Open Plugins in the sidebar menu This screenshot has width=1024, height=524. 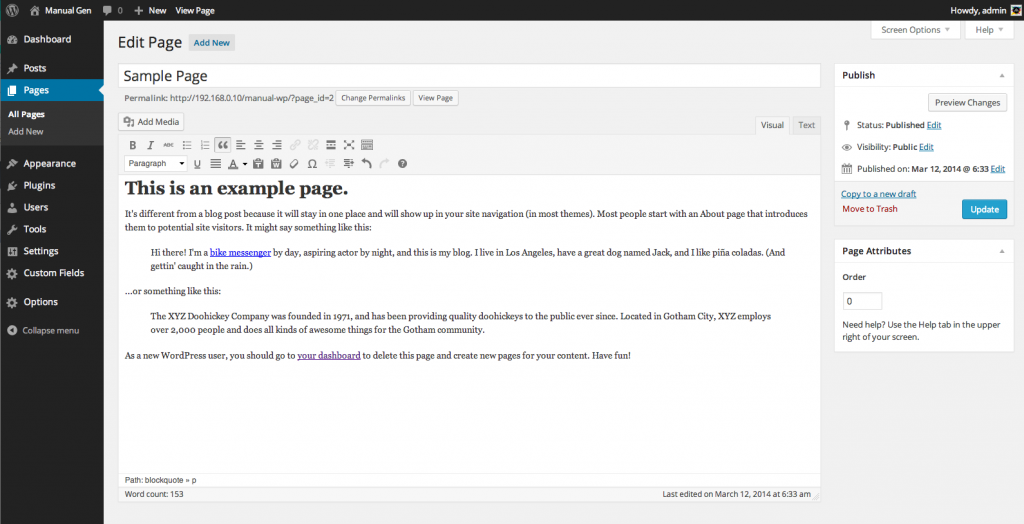(39, 185)
